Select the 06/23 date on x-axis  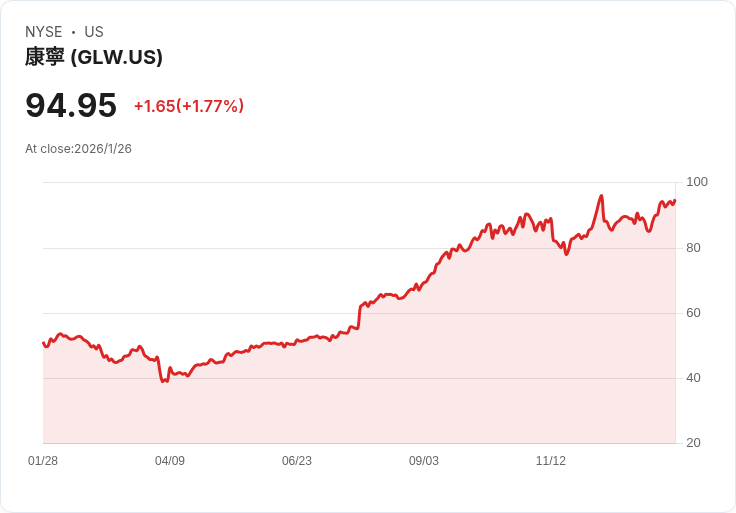click(297, 461)
